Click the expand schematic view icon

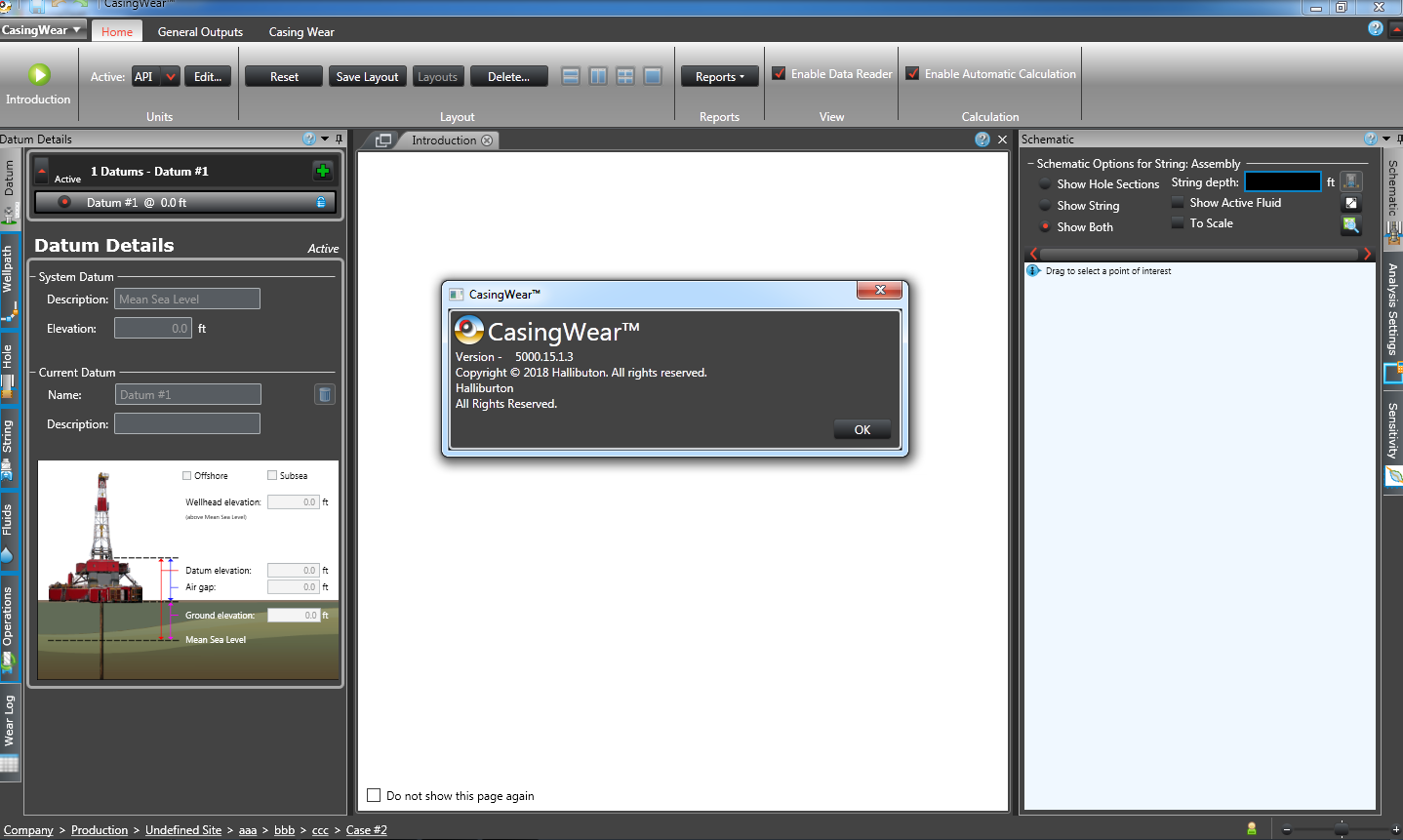coord(1351,203)
